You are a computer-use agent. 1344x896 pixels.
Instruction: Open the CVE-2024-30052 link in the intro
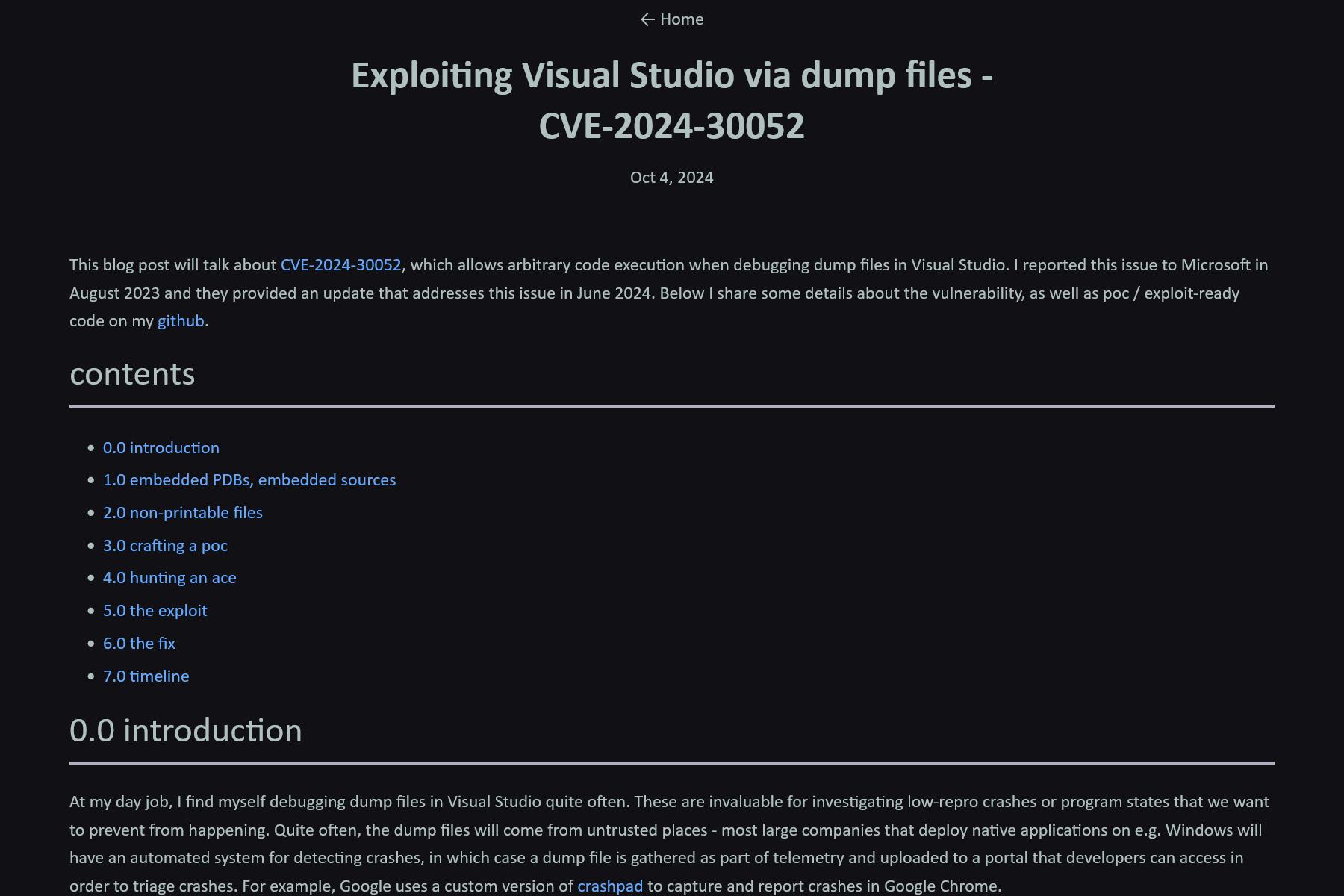340,265
